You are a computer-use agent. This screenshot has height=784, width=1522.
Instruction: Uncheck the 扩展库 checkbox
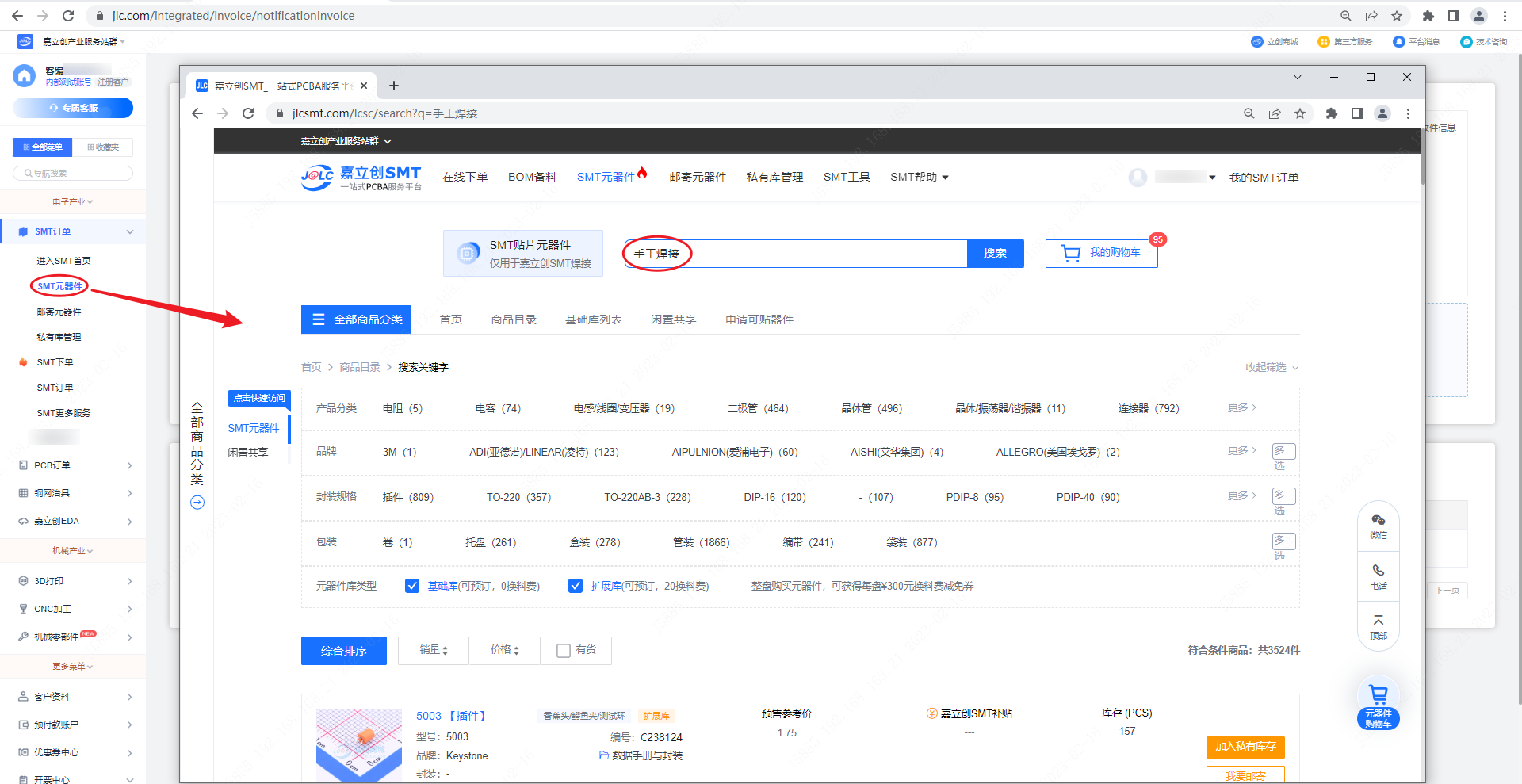tap(576, 586)
